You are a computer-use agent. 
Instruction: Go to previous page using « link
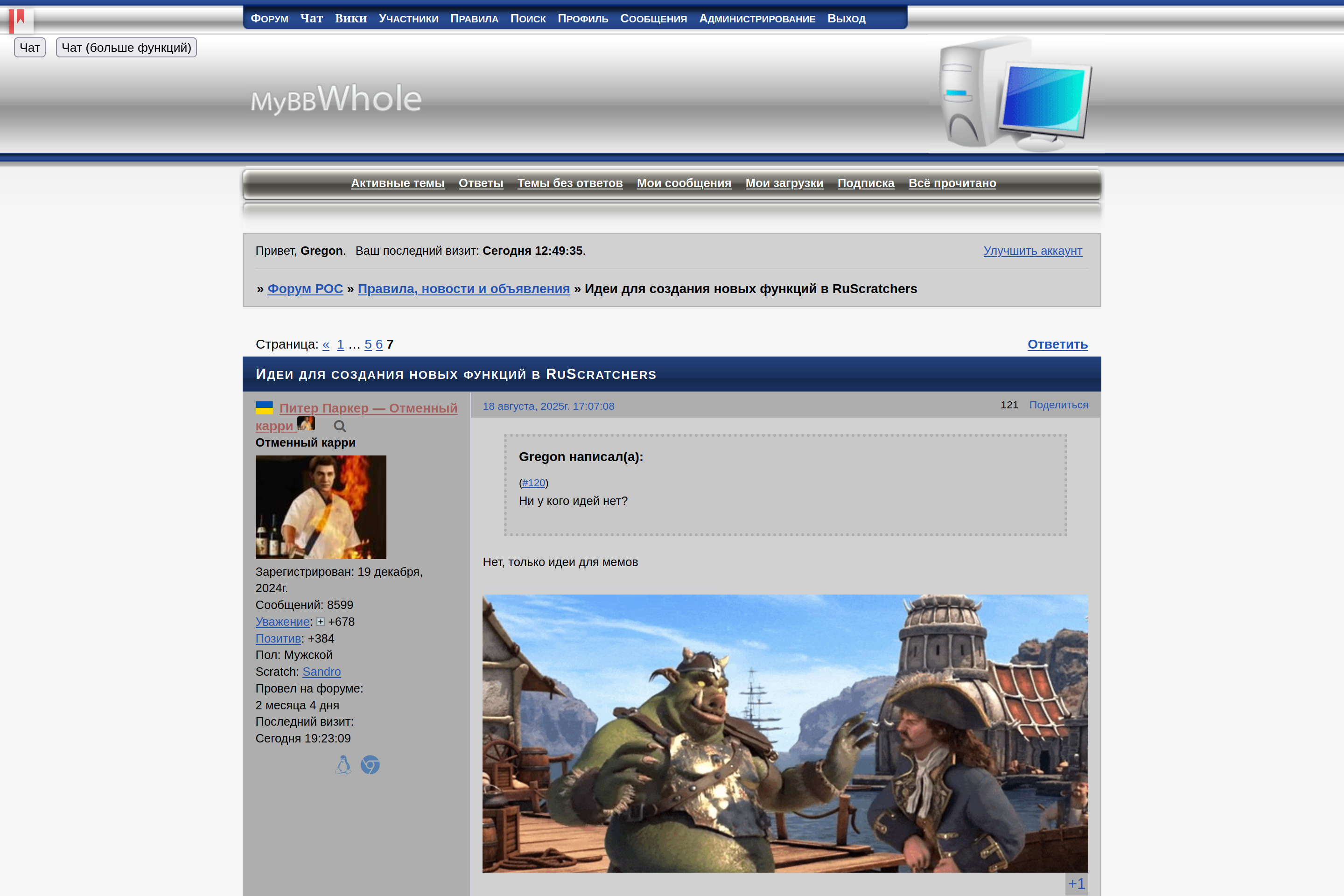(326, 344)
